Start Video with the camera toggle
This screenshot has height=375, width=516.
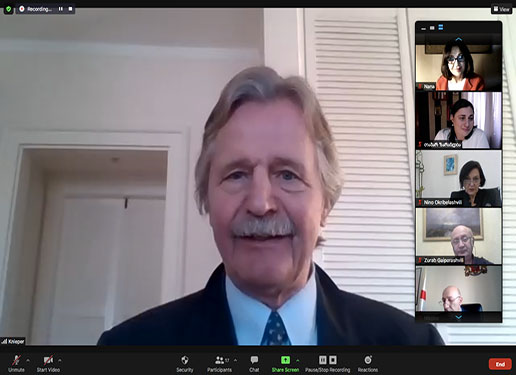click(x=48, y=364)
